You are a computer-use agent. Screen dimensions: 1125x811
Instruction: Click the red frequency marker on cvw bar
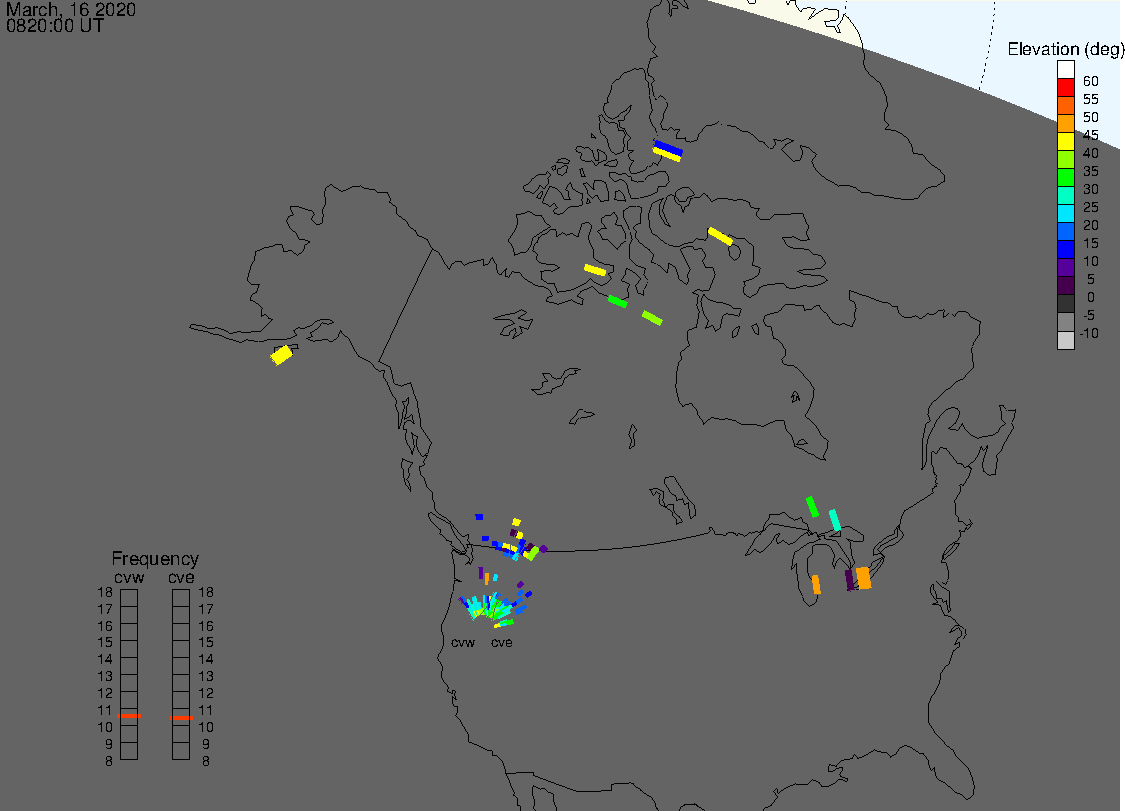click(129, 716)
